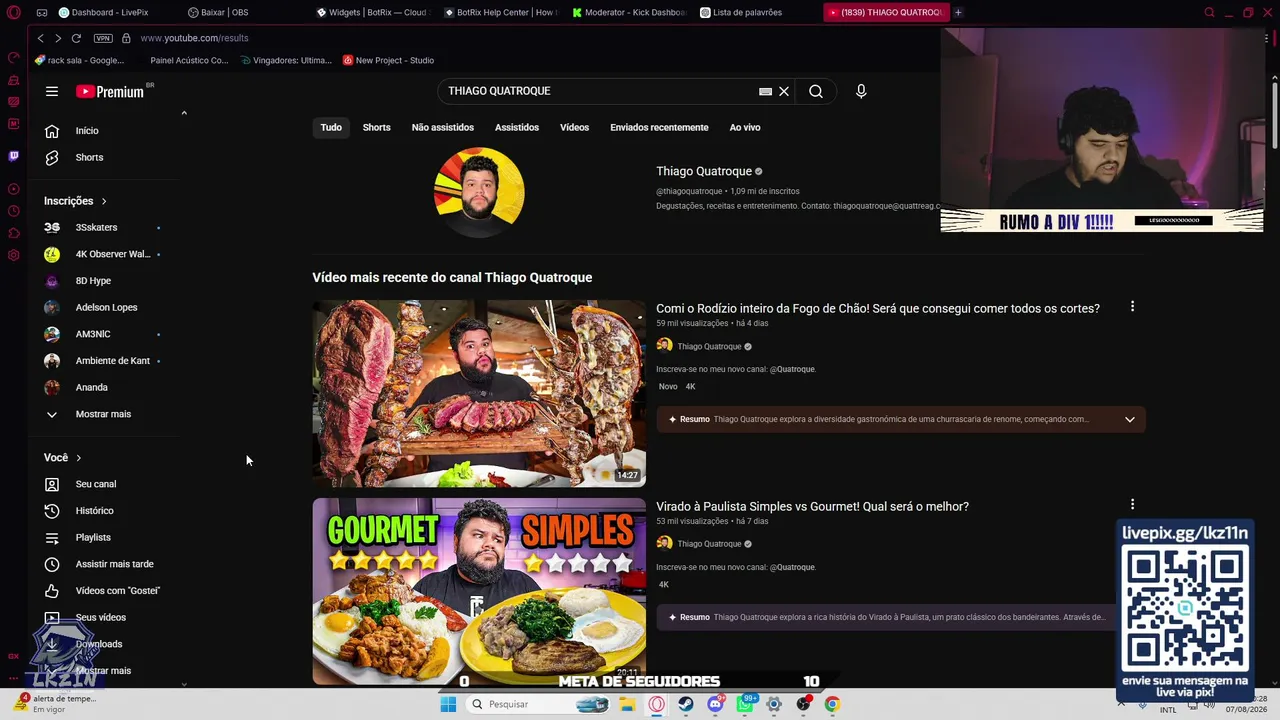
Task: Click the browser address bar URL
Action: (194, 38)
